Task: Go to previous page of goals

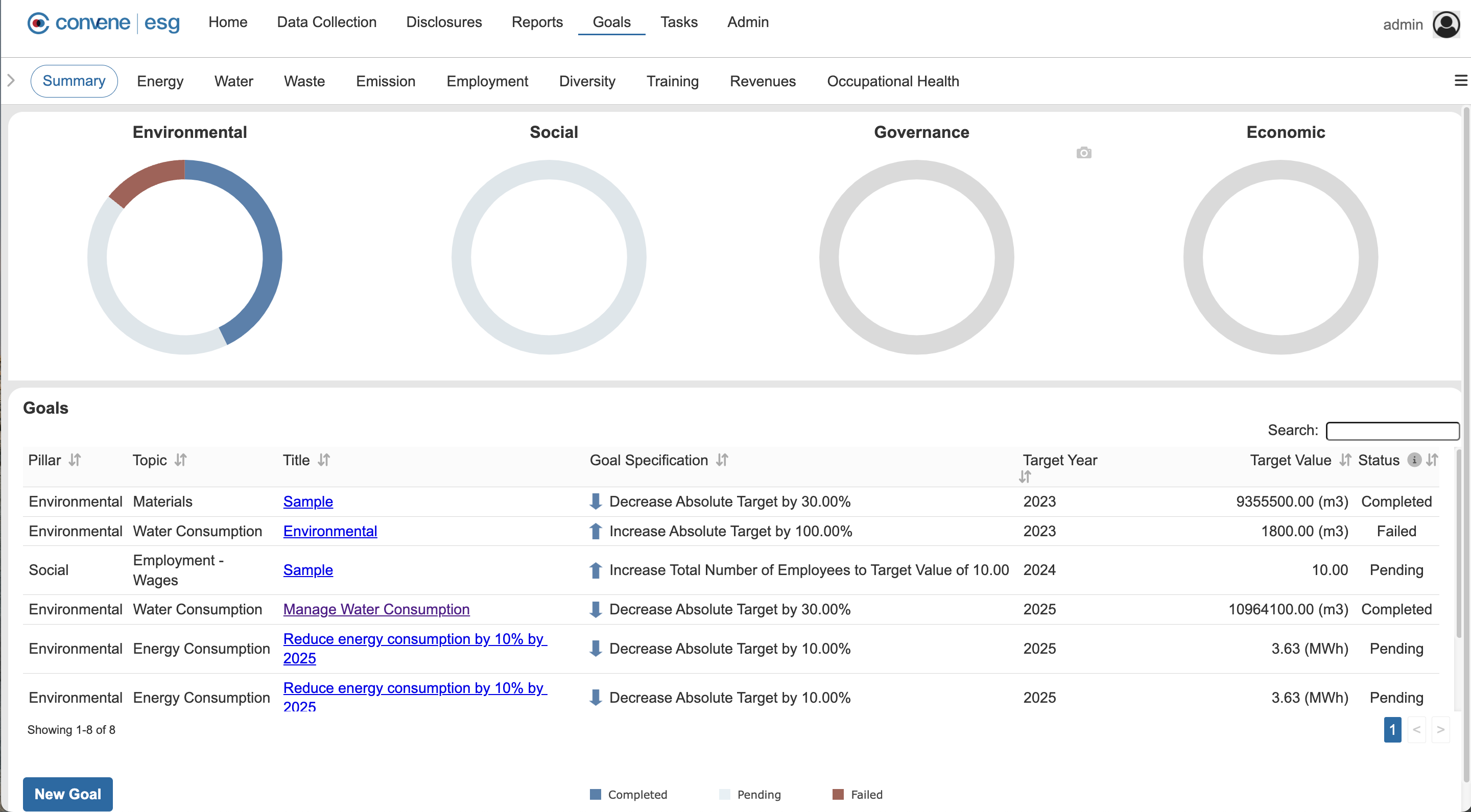Action: point(1417,730)
